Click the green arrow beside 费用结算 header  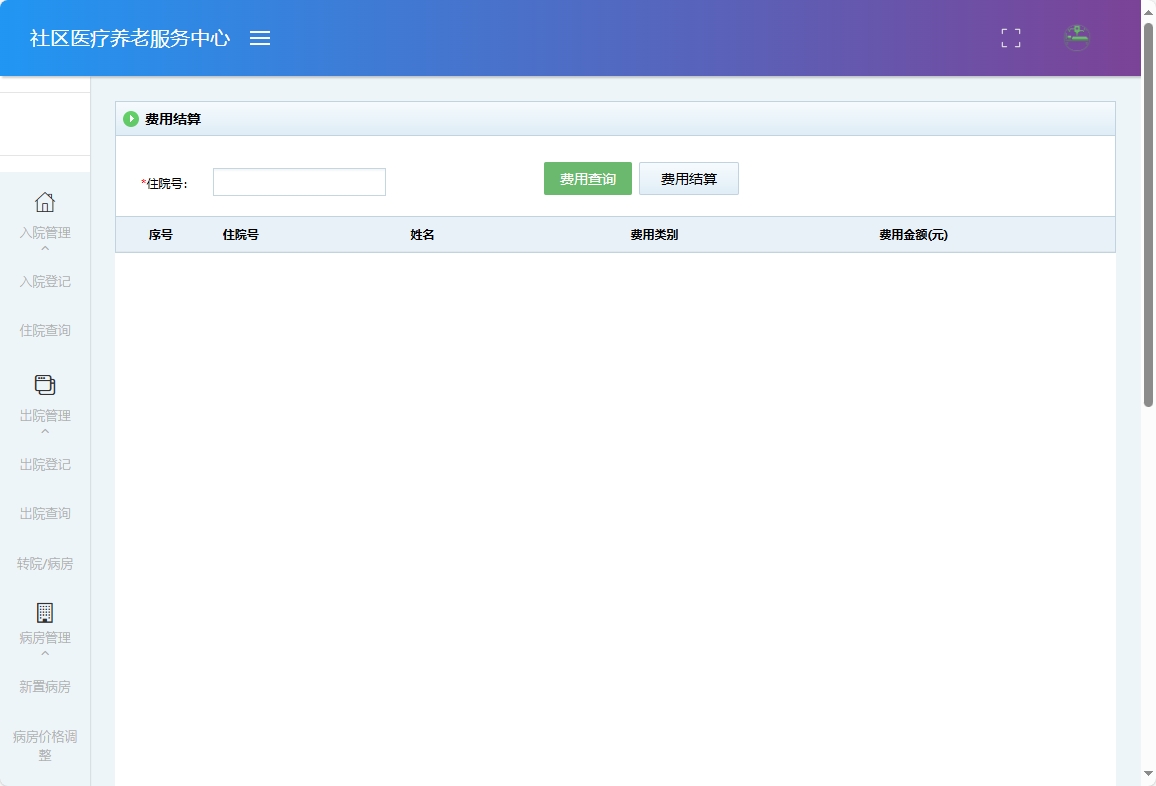131,118
